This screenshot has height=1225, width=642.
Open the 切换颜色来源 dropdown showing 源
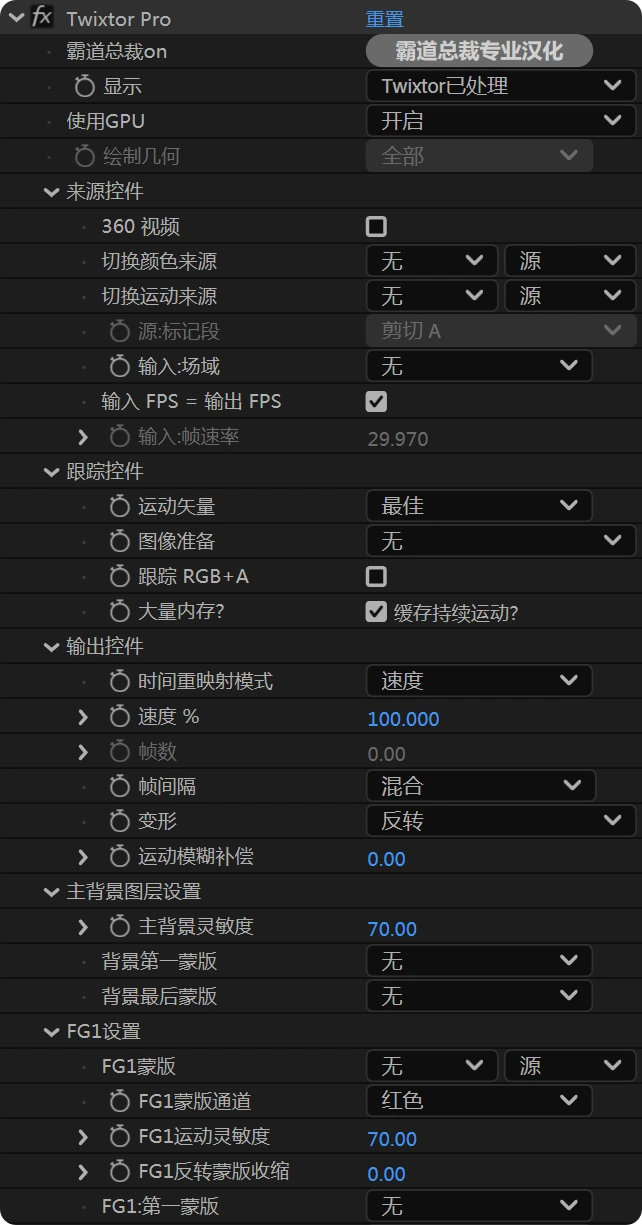tap(570, 262)
